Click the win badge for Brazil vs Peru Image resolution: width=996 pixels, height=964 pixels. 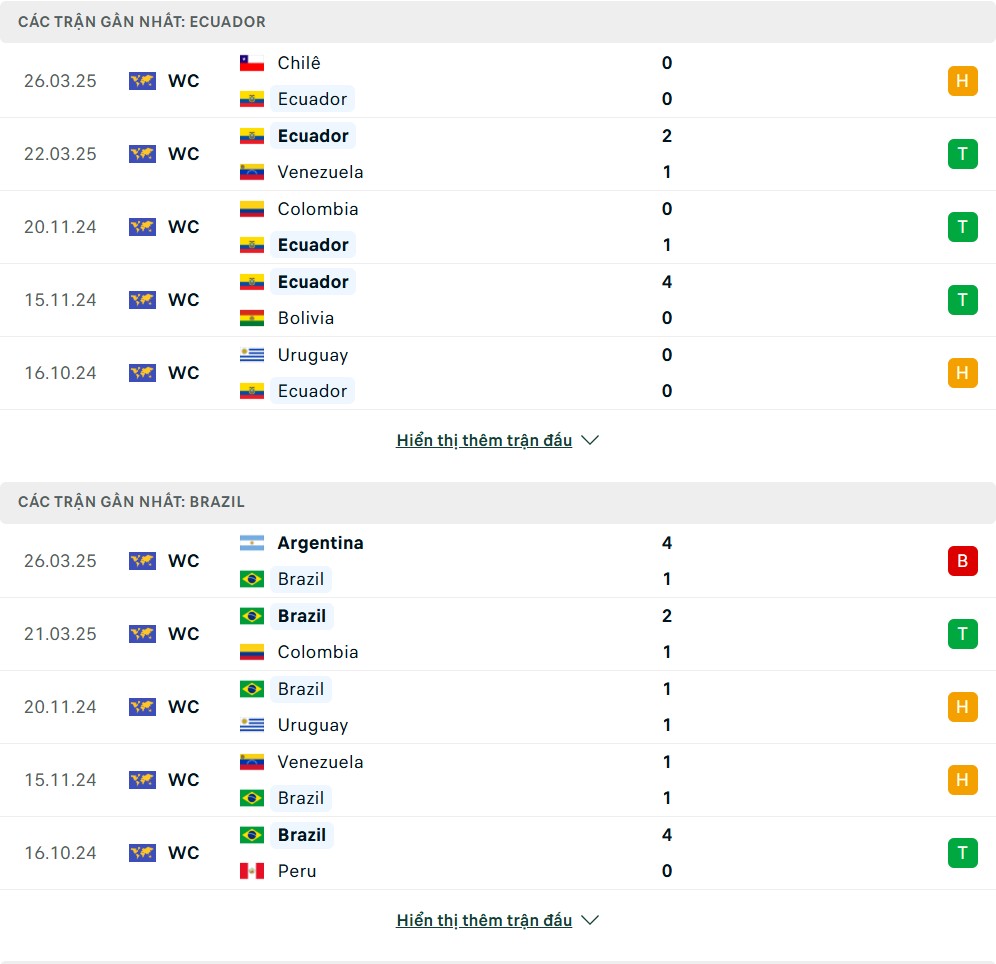[x=962, y=853]
